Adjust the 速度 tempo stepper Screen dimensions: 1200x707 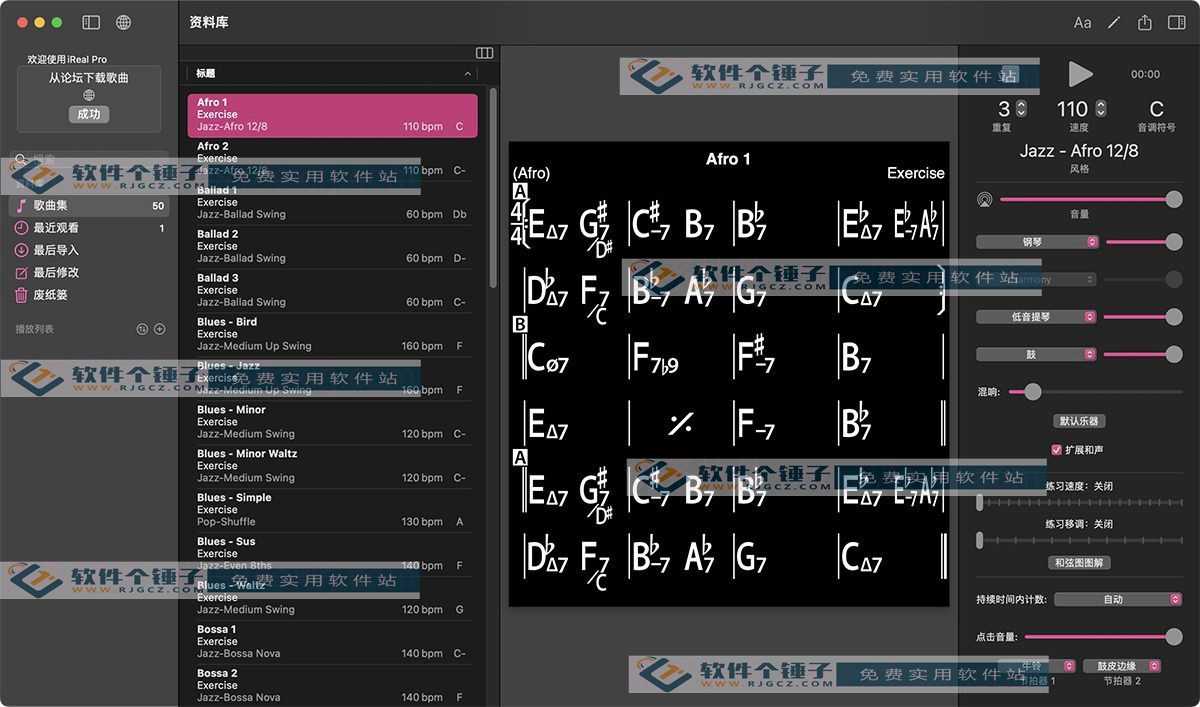click(1101, 108)
